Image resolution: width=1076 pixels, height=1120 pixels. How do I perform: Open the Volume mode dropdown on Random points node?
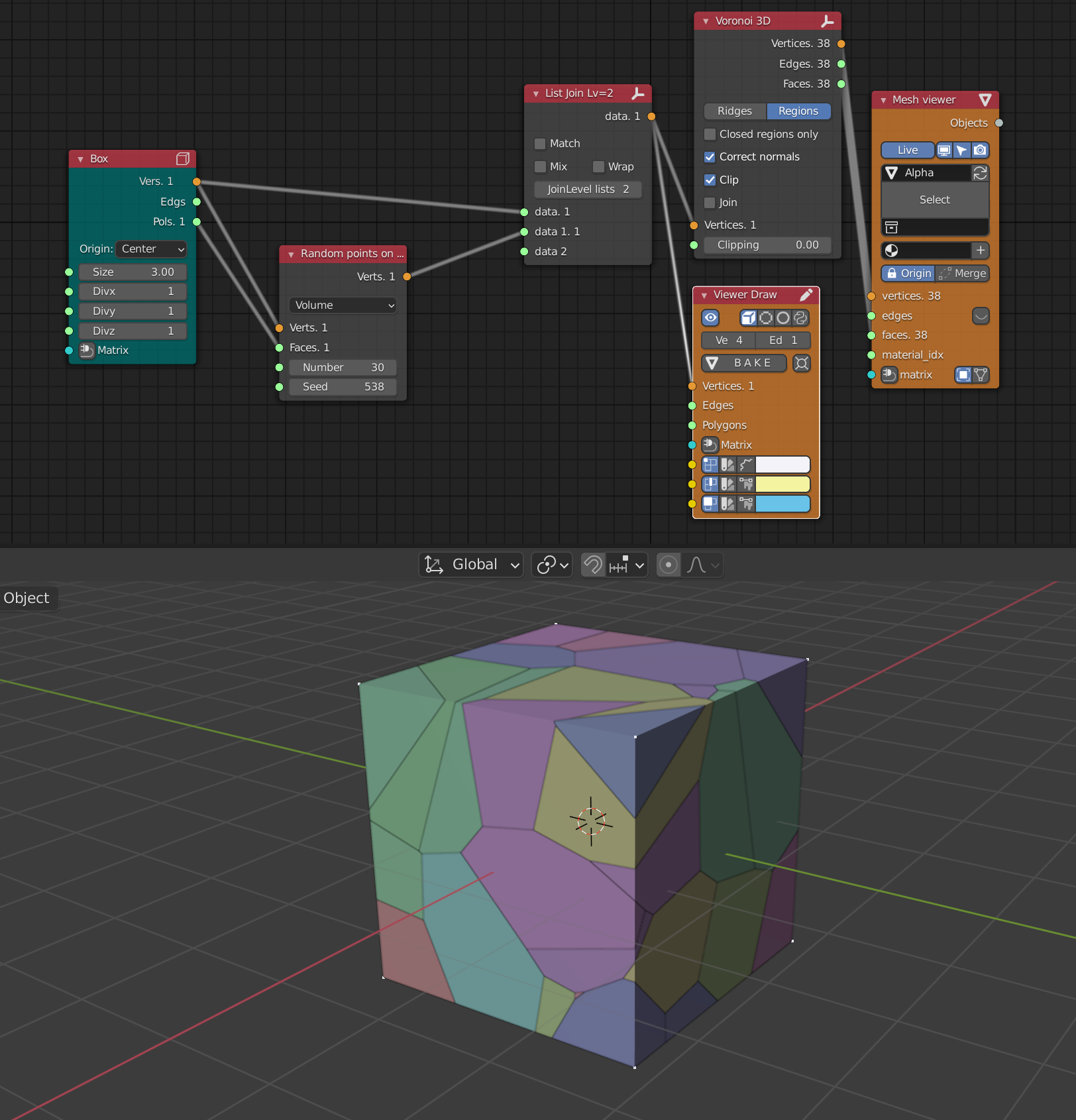point(343,306)
